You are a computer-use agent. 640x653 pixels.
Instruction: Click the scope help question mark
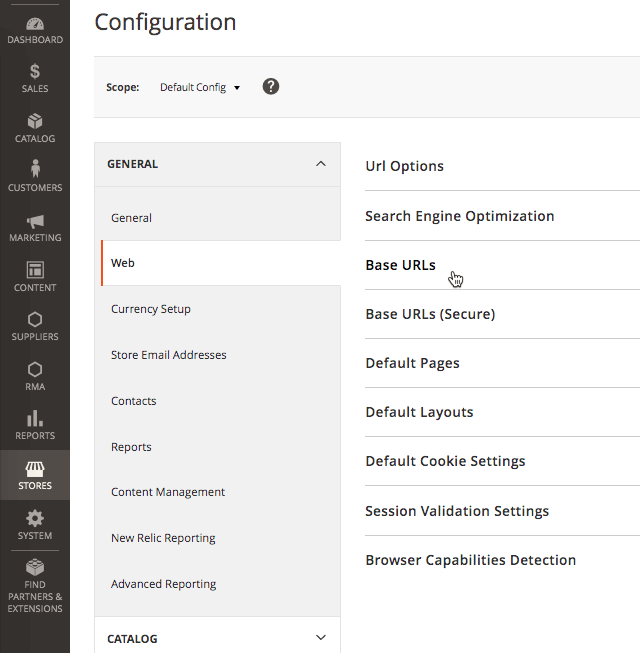[271, 87]
